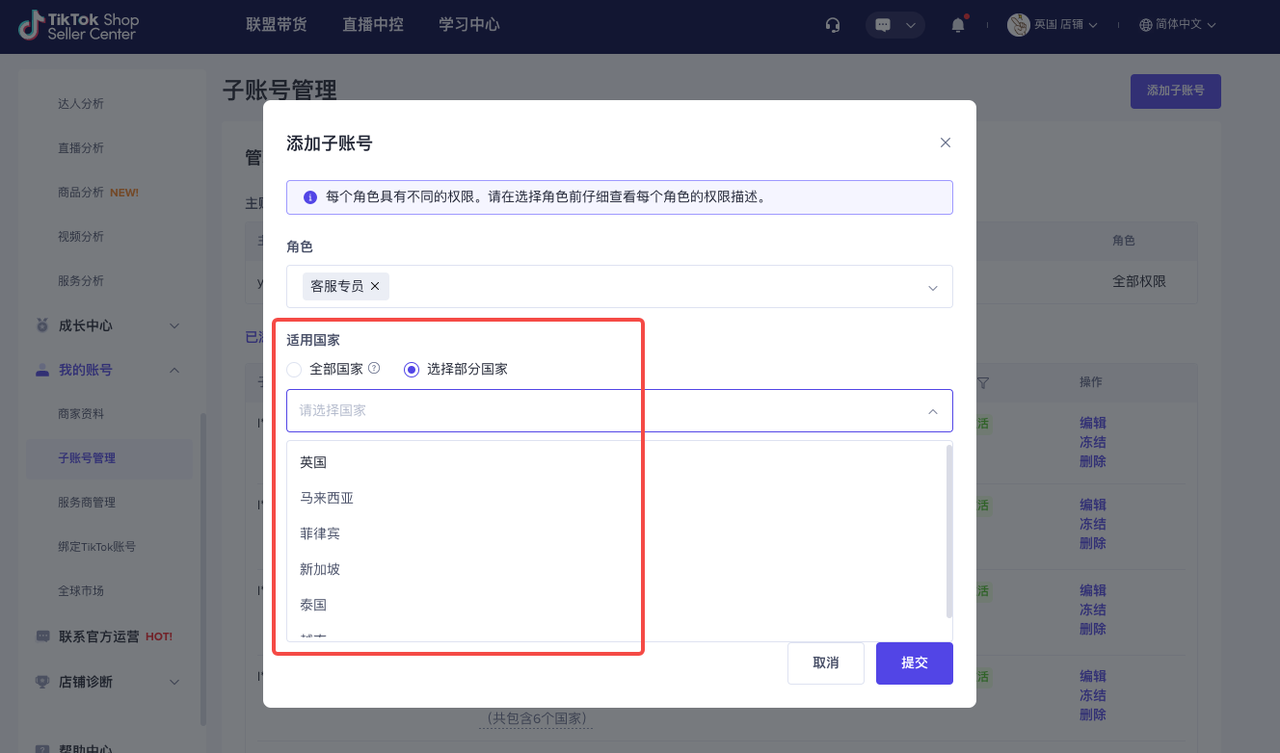Click the customer service headset icon
Viewport: 1280px width, 753px height.
click(x=833, y=25)
